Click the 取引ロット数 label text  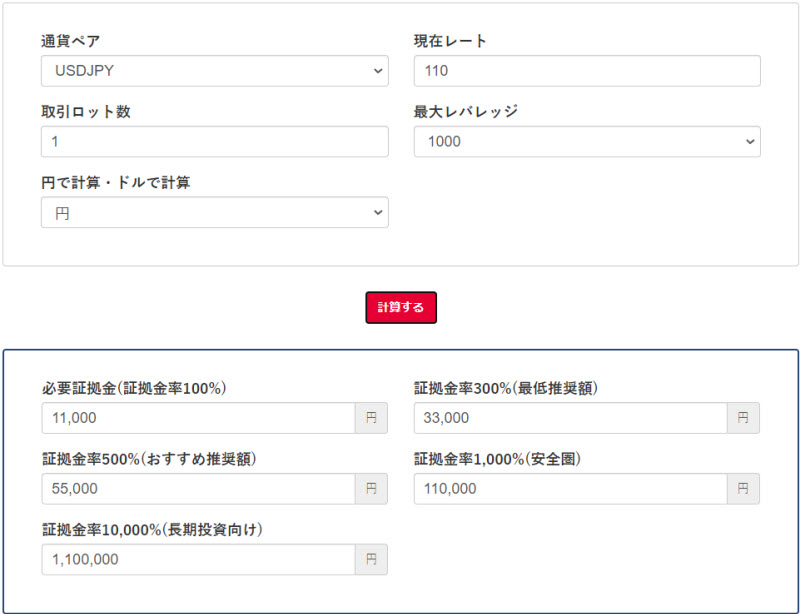86,112
